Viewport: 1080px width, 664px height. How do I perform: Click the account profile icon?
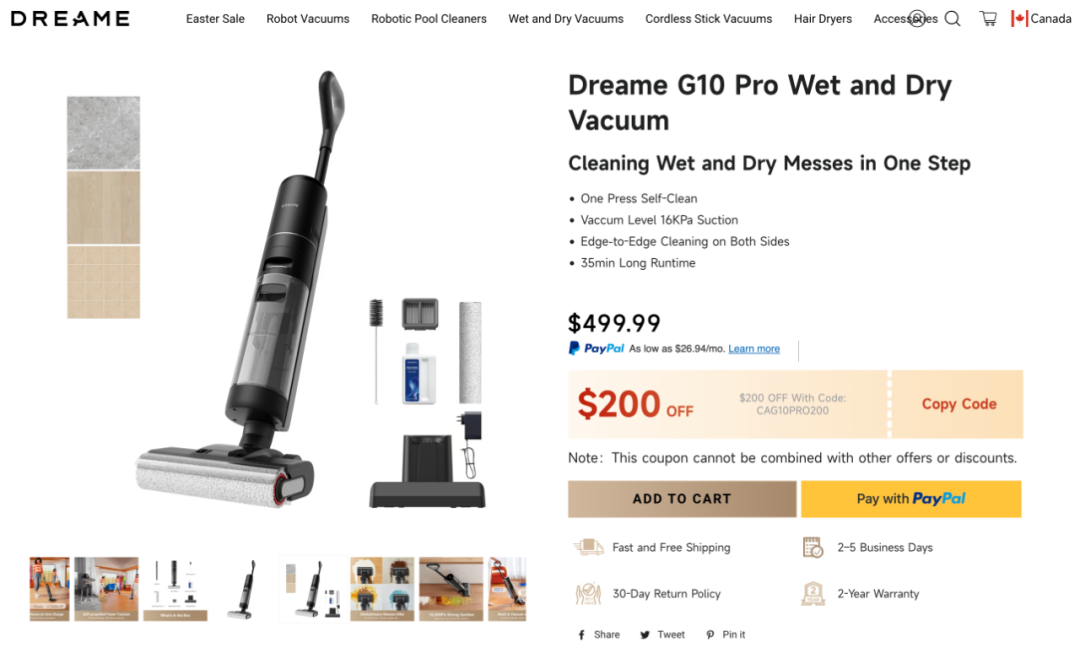[917, 19]
